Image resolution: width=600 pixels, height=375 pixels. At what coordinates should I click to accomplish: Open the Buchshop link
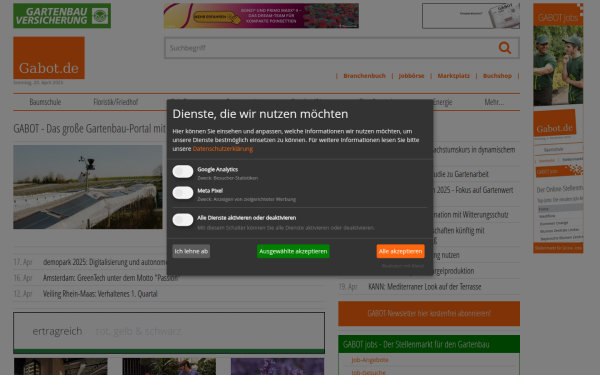pyautogui.click(x=497, y=76)
